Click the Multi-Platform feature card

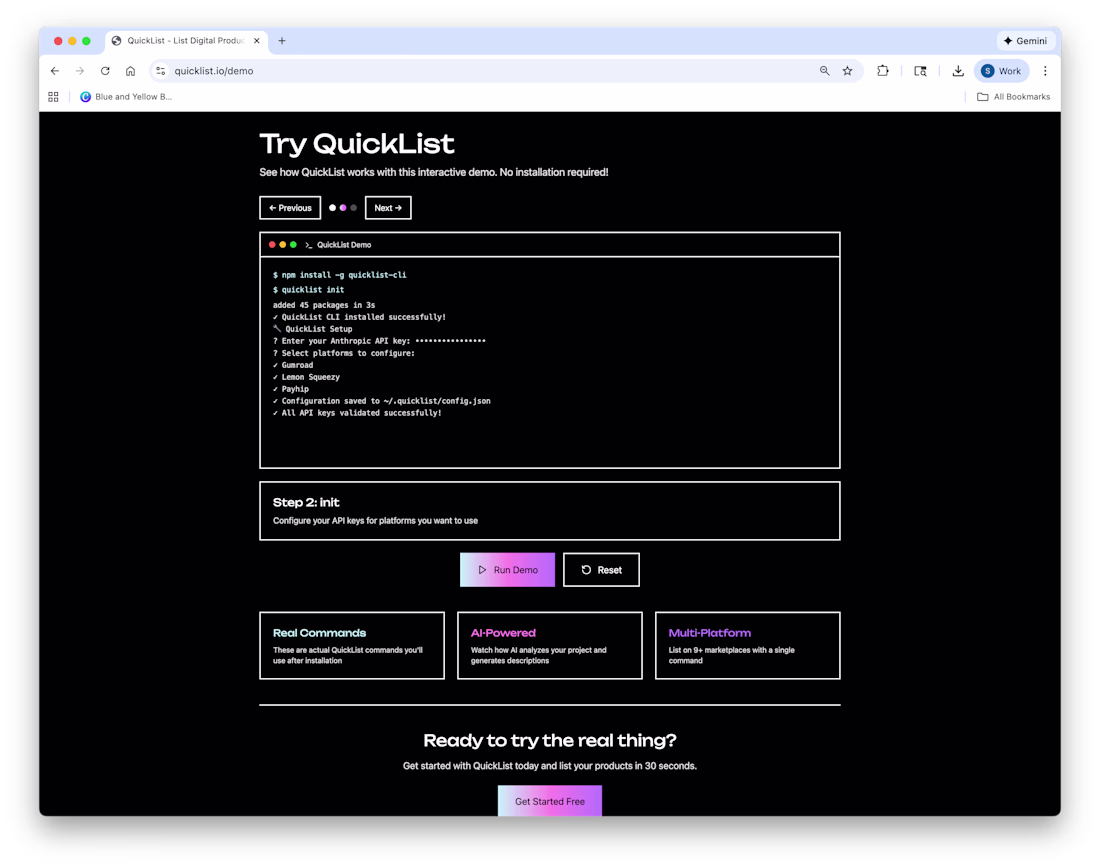pyautogui.click(x=748, y=646)
